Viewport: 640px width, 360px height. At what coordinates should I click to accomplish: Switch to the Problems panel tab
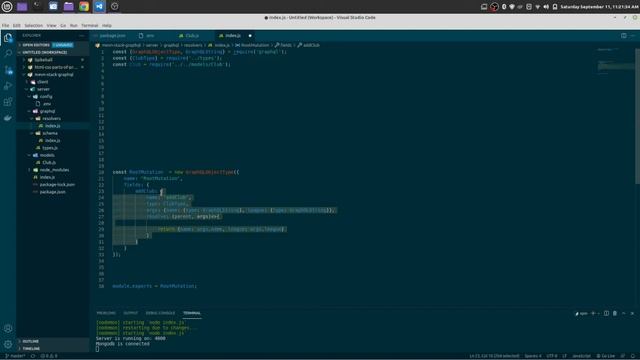[x=106, y=313]
